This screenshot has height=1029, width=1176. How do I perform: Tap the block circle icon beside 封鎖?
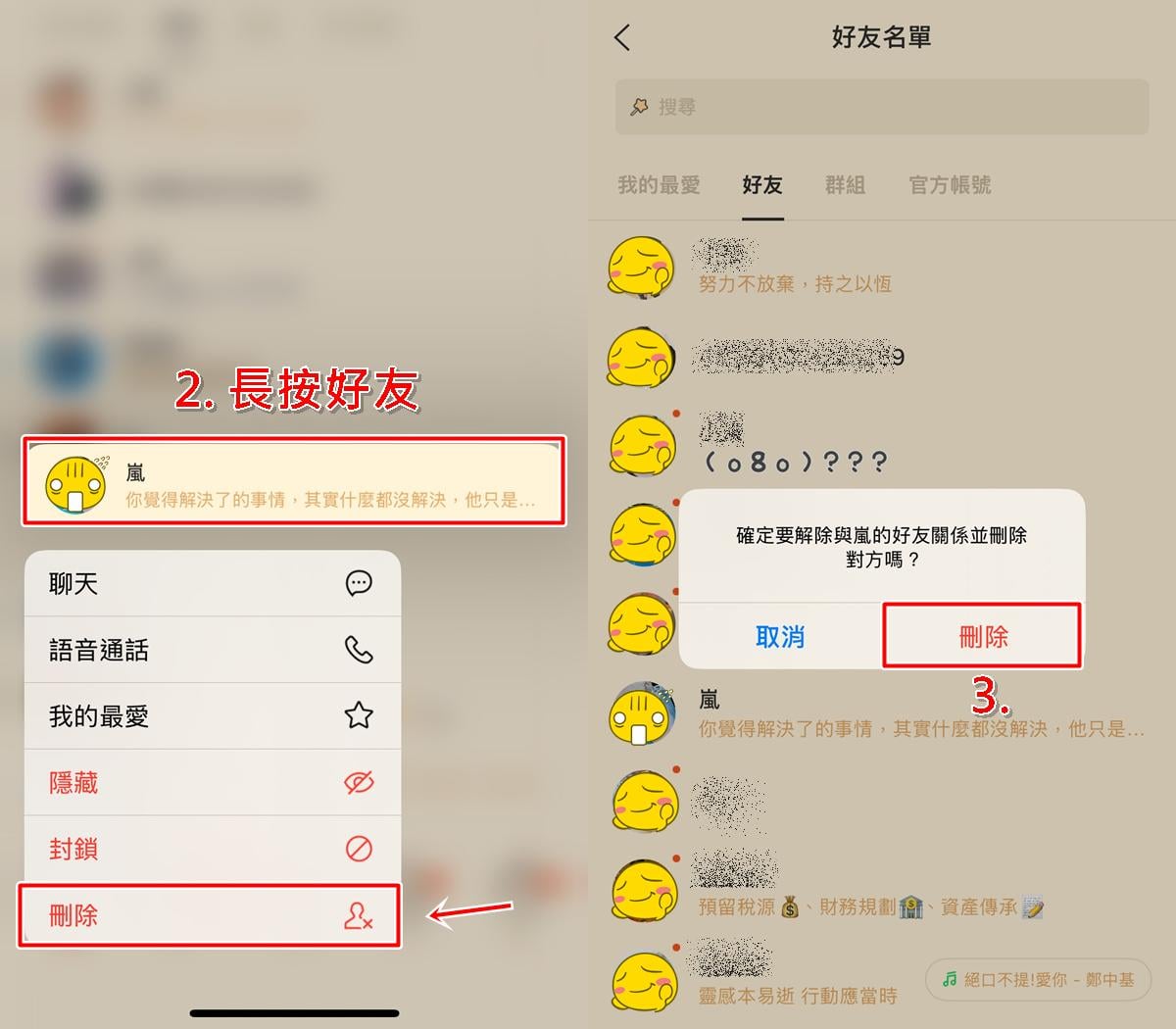coord(359,849)
